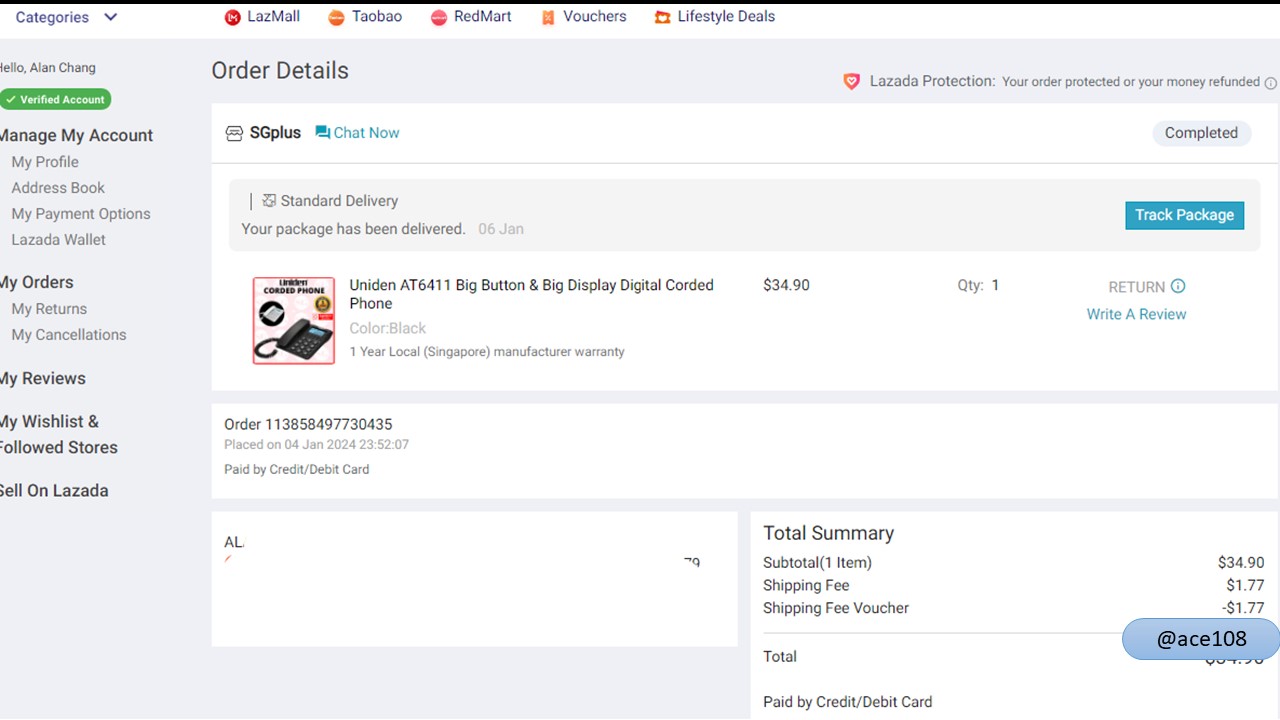Go to My Reviews
Viewport: 1280px width, 720px height.
click(43, 379)
